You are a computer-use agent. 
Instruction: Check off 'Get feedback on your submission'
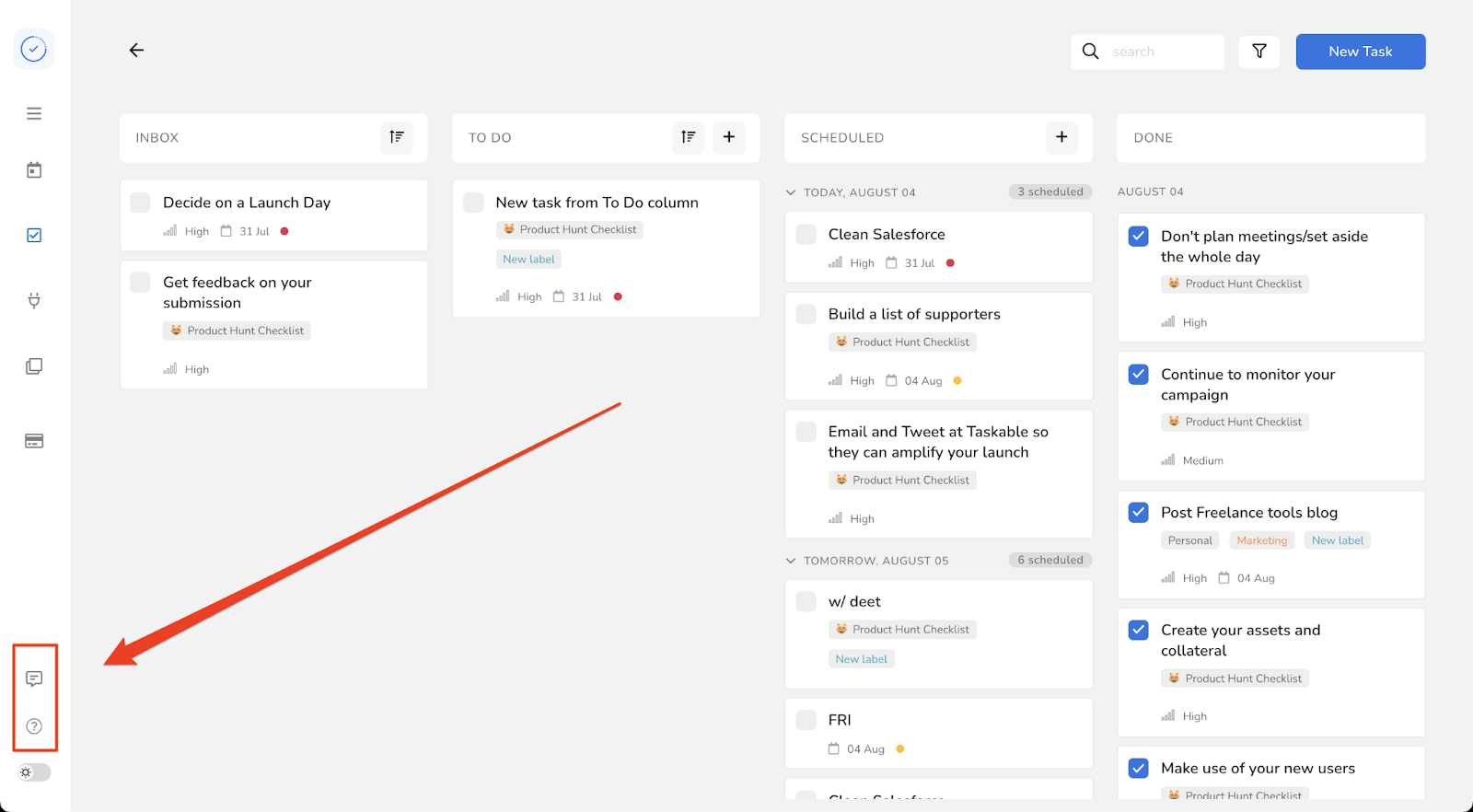click(x=140, y=283)
